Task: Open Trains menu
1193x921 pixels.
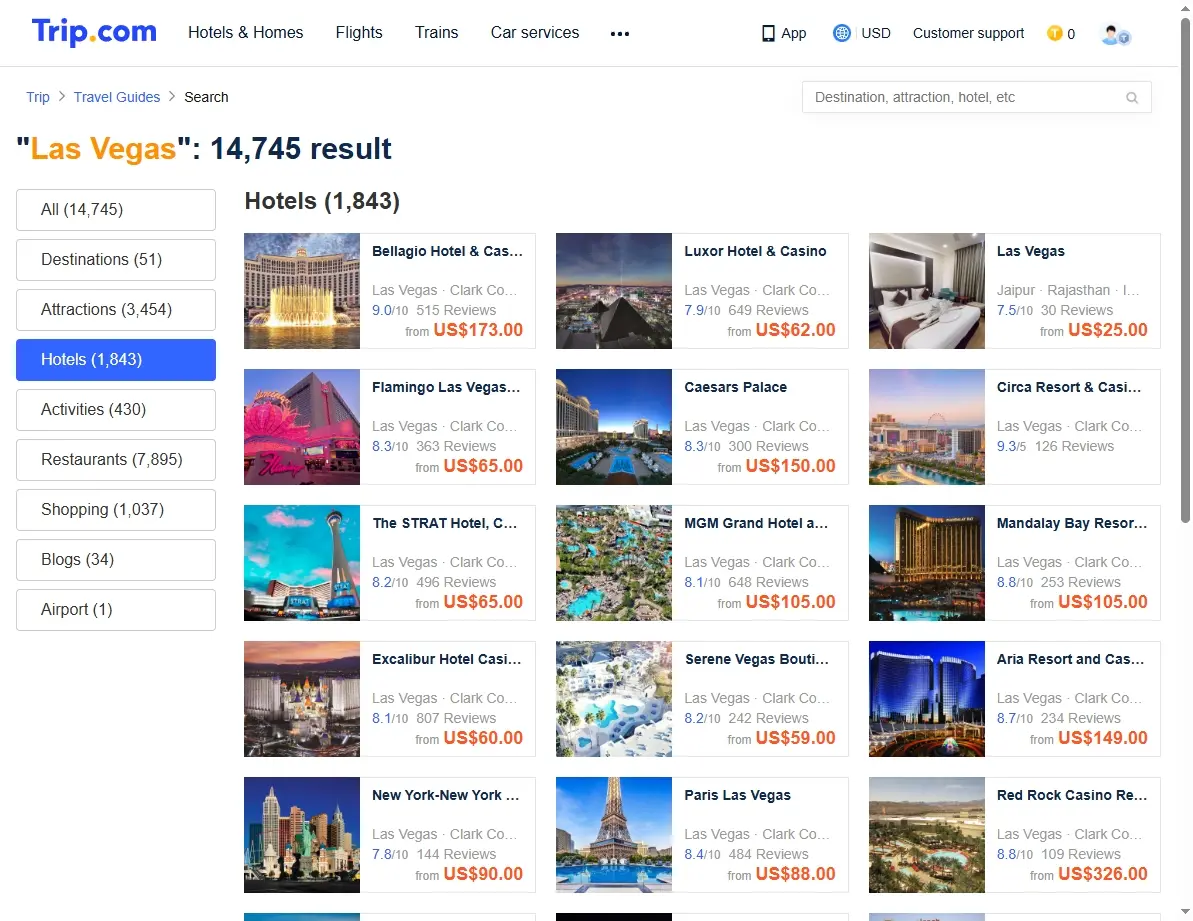Action: point(437,33)
